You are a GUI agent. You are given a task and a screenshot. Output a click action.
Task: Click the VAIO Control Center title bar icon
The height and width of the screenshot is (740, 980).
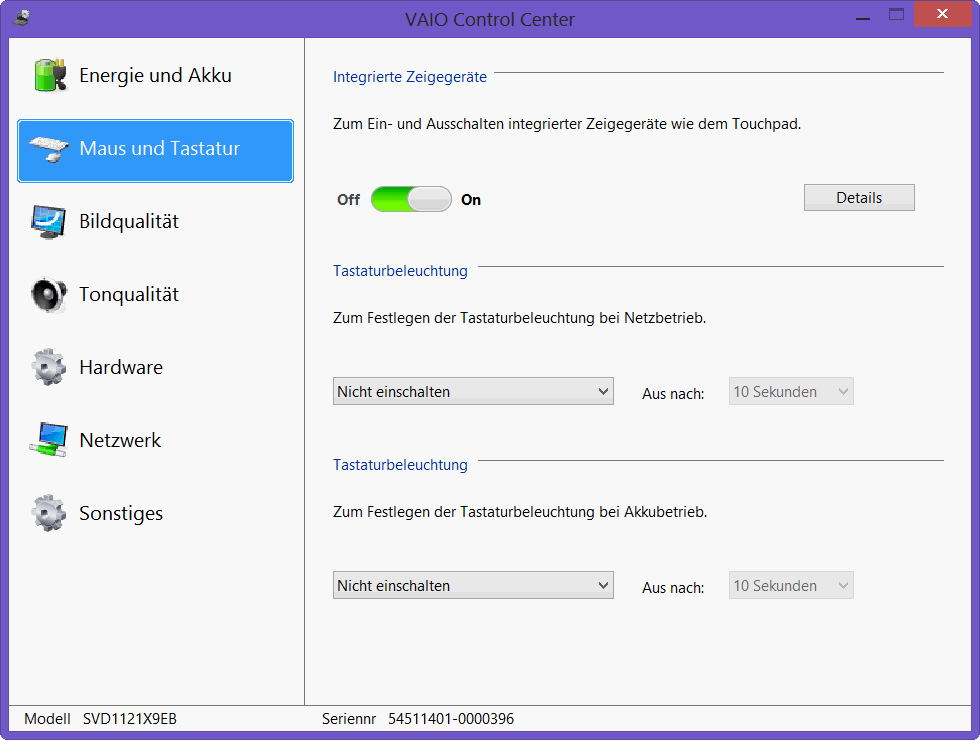click(21, 18)
